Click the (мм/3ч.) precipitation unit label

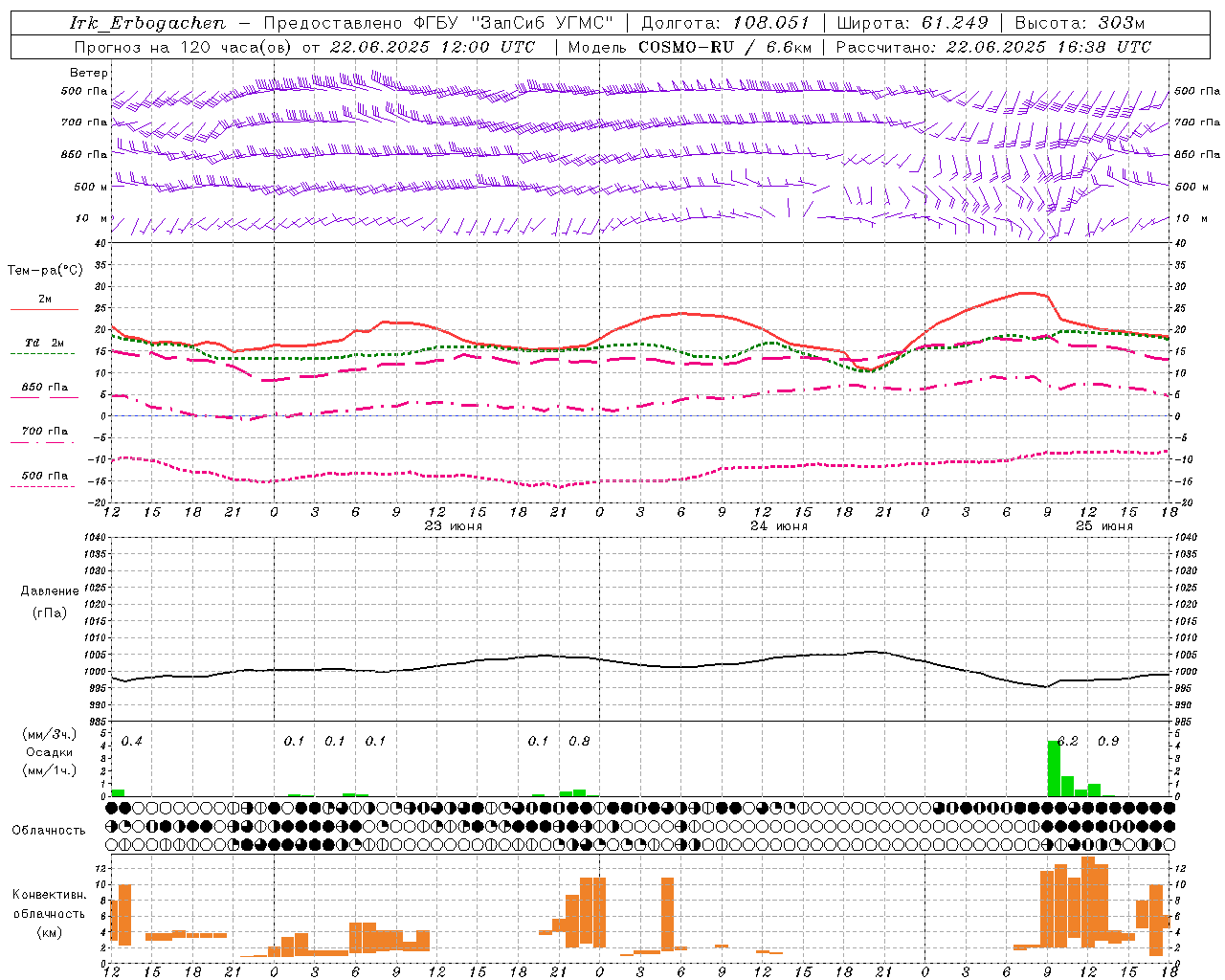50,734
